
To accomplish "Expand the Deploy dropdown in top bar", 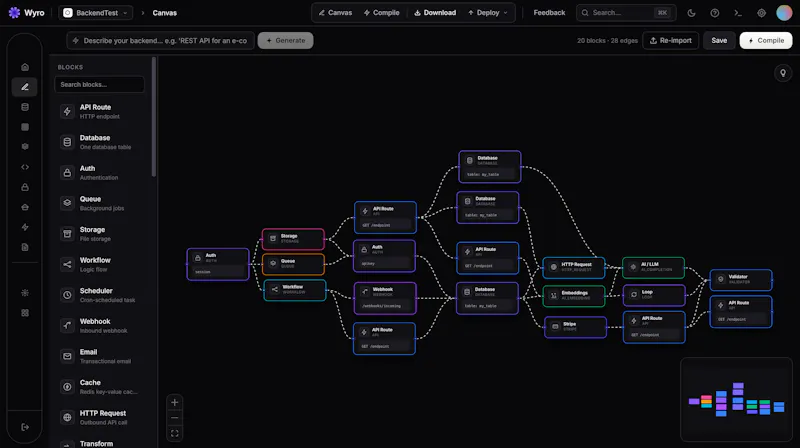I will pyautogui.click(x=487, y=13).
